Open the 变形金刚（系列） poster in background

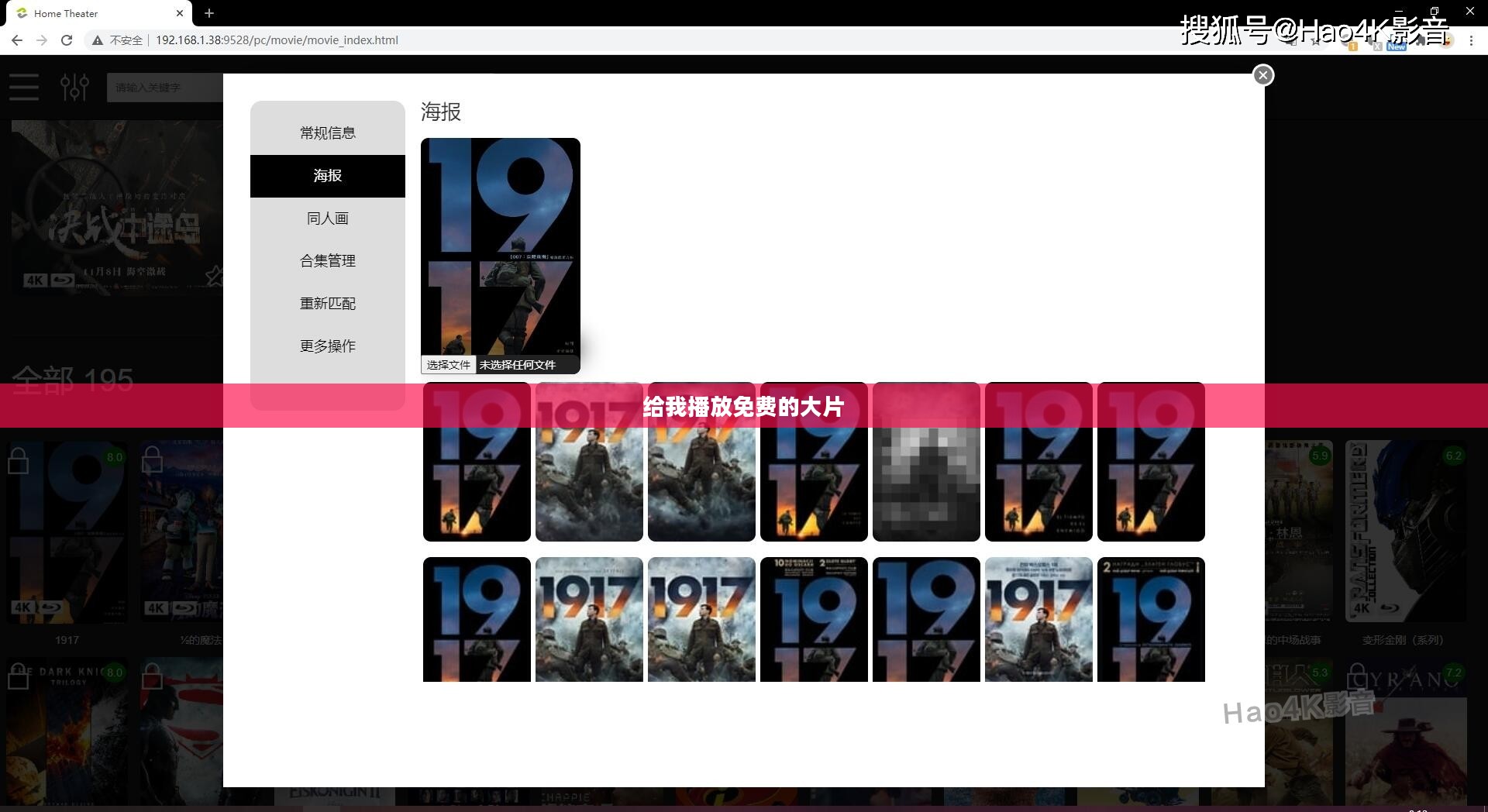1406,531
